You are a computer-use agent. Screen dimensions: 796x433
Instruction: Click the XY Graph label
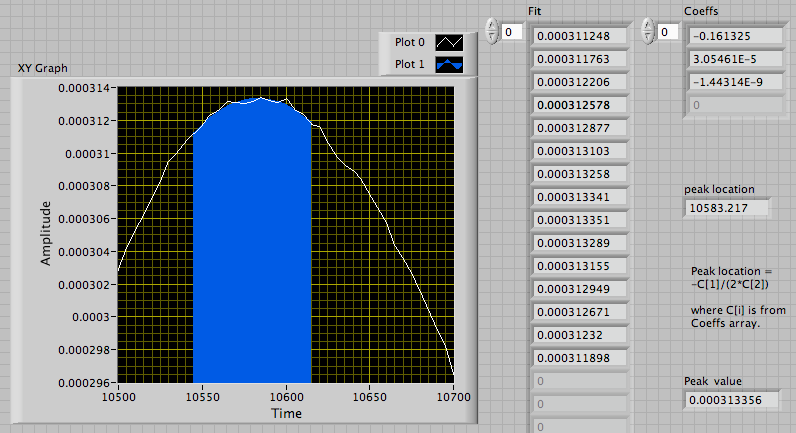click(x=43, y=68)
